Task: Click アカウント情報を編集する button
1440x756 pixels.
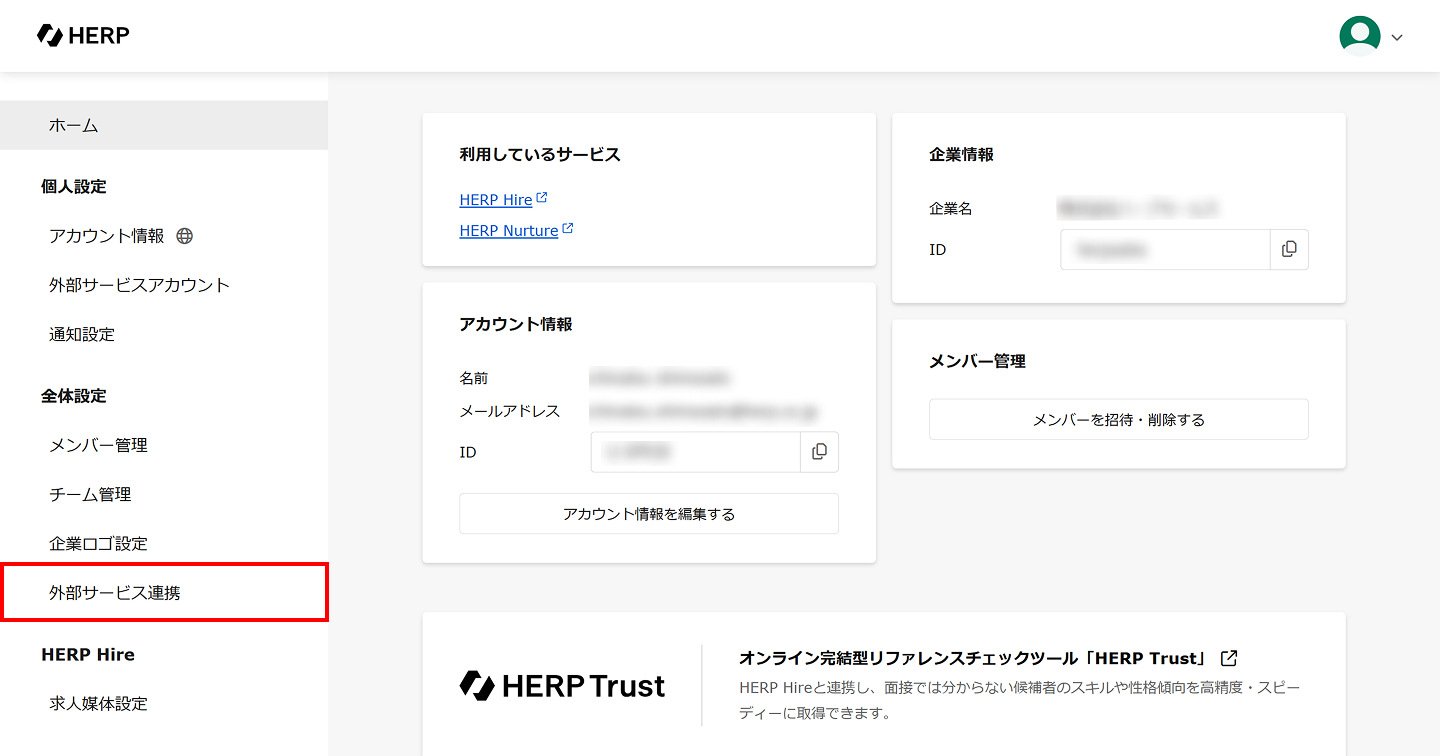Action: tap(649, 514)
